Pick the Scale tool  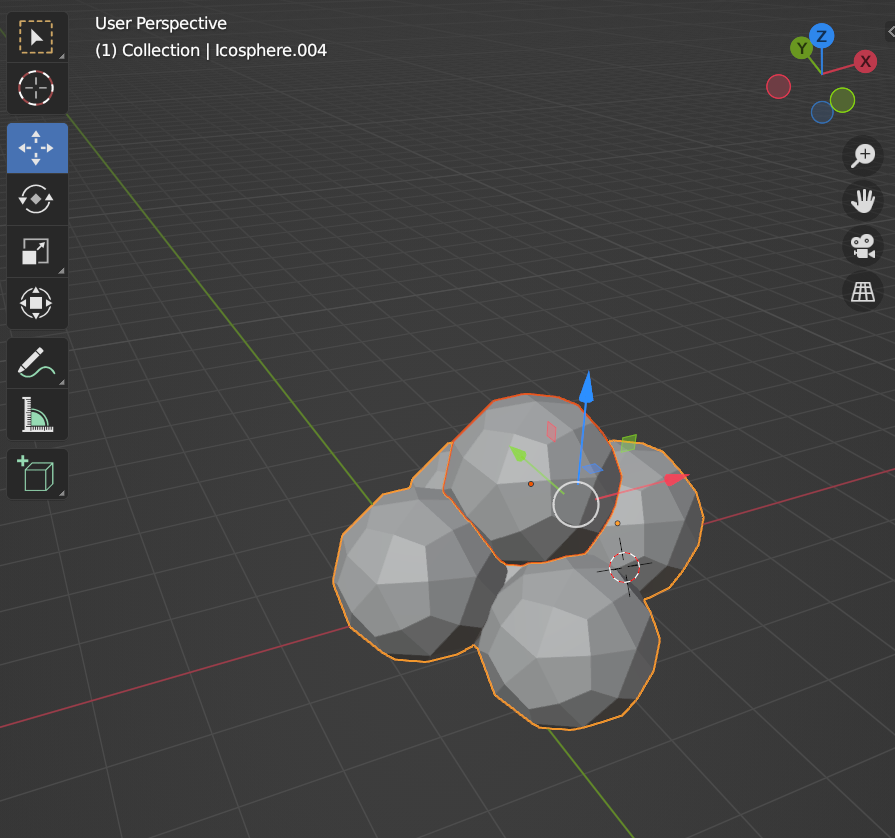37,251
